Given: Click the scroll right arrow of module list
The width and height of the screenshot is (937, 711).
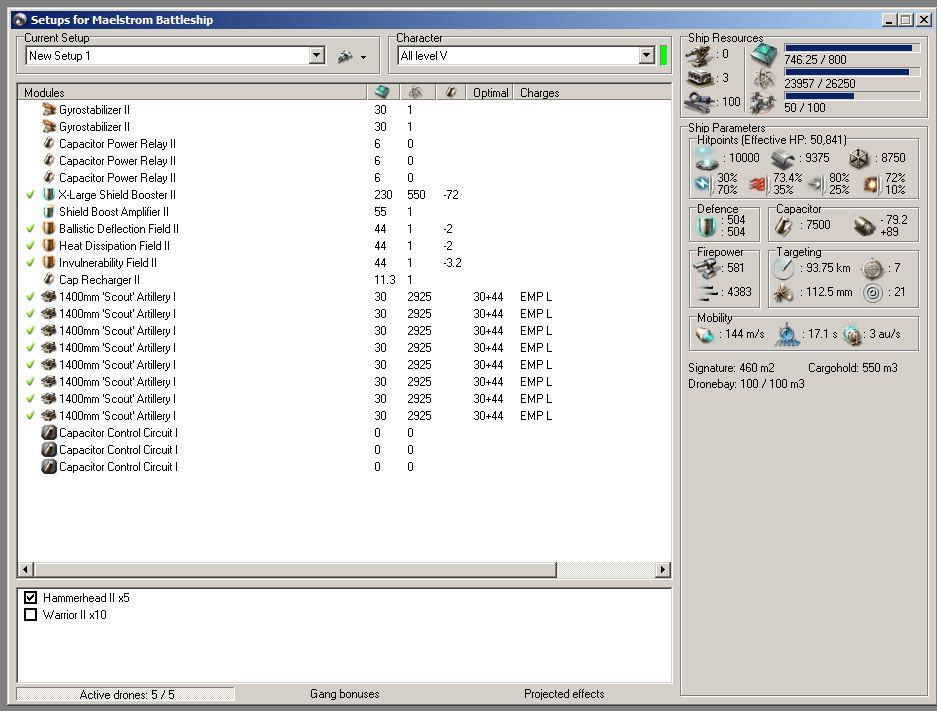Looking at the screenshot, I should coord(662,569).
